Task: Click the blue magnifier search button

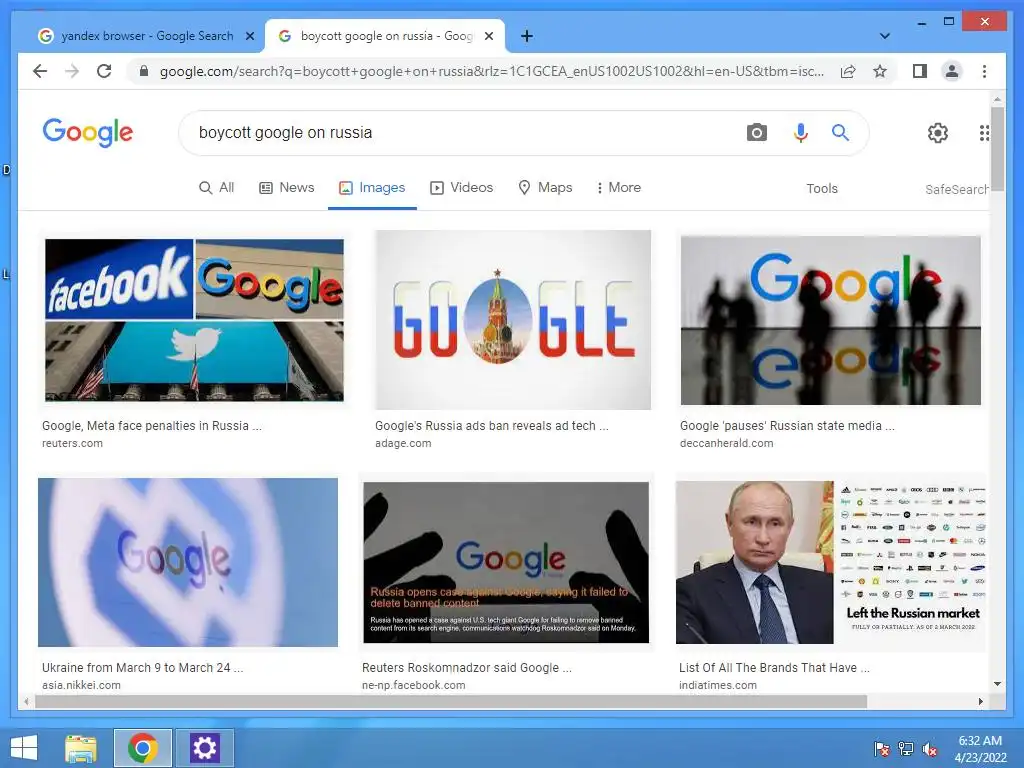Action: click(x=840, y=133)
